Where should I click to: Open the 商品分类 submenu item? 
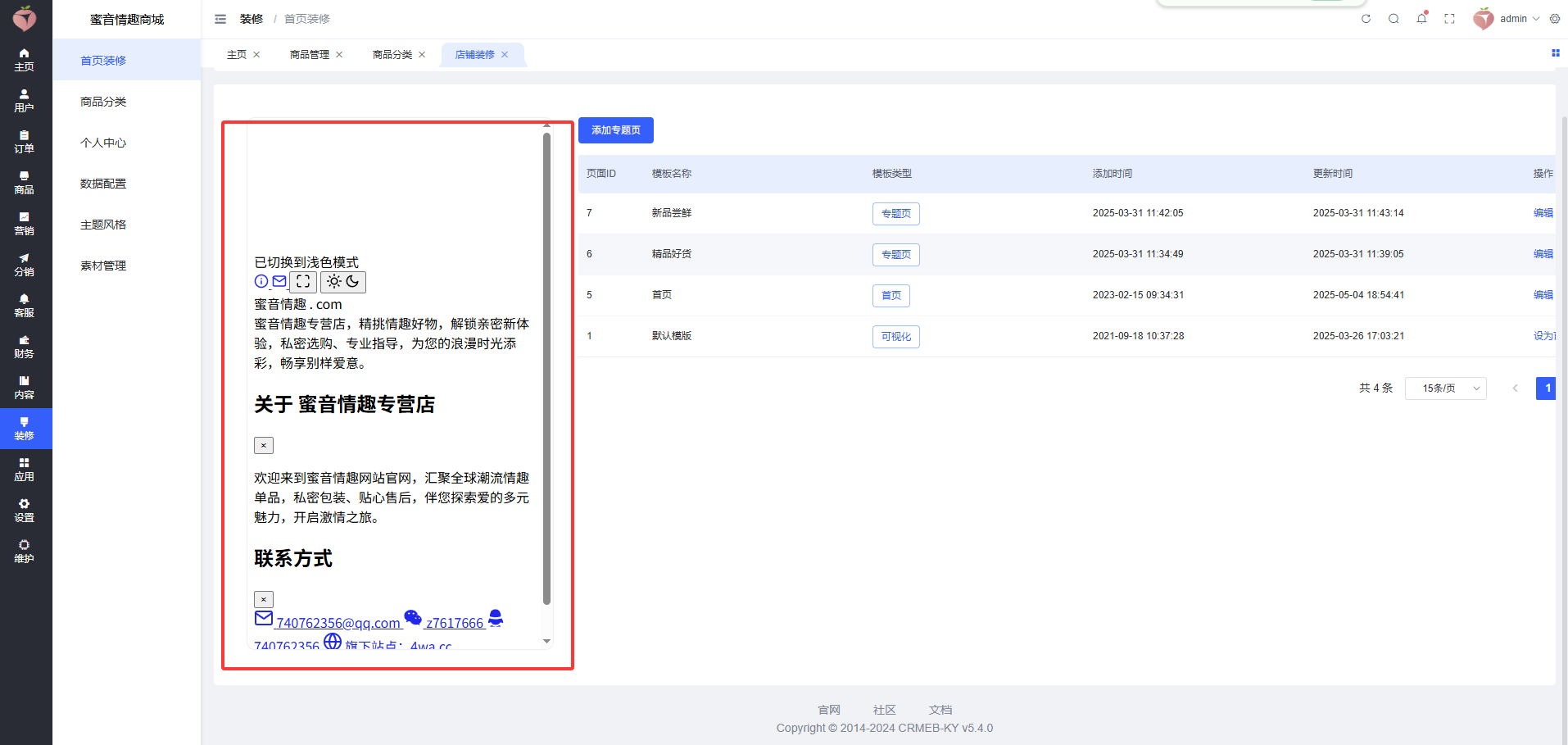coord(127,102)
